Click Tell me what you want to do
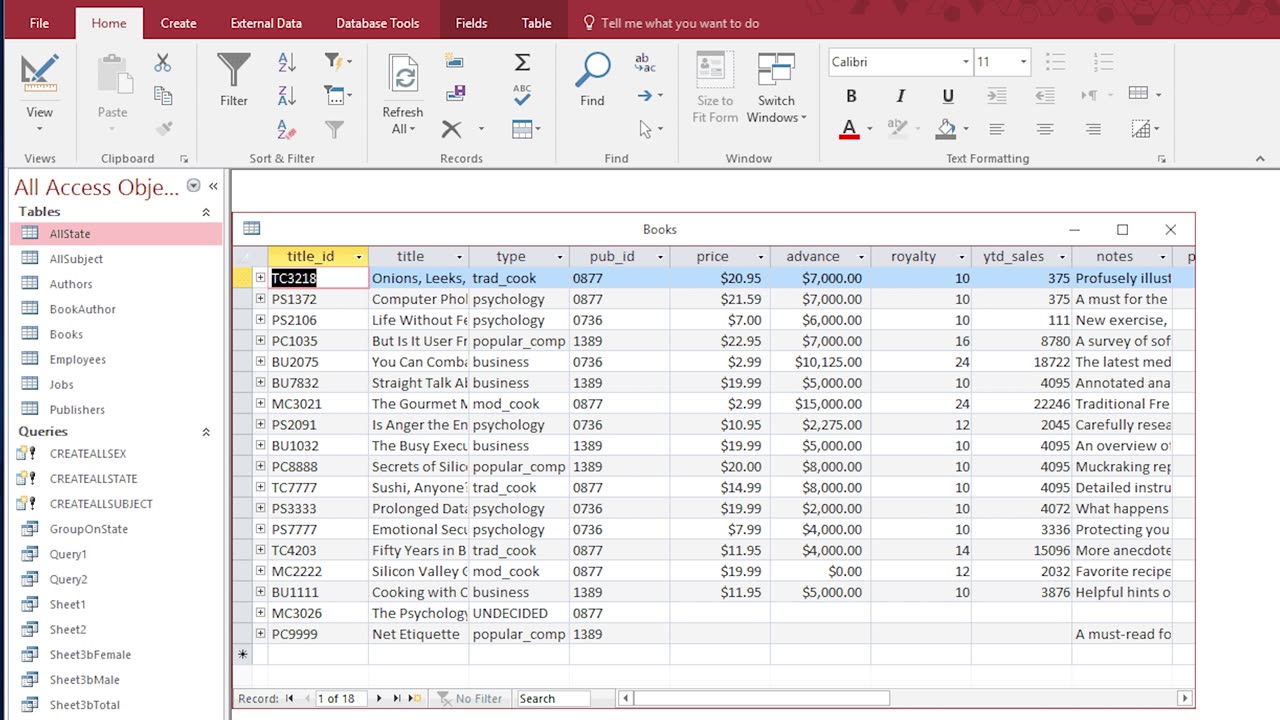The width and height of the screenshot is (1280, 720). point(680,23)
